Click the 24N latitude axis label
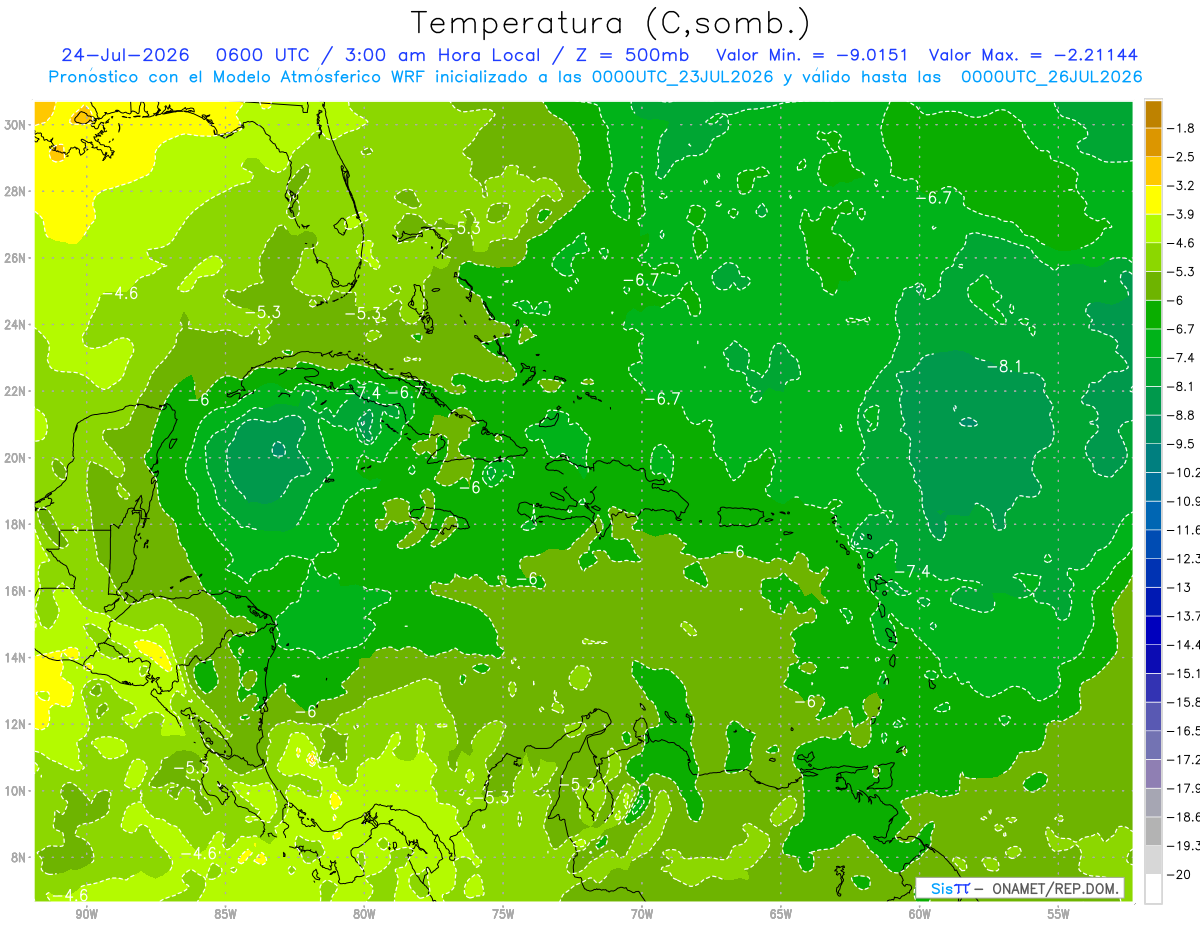 [17, 325]
